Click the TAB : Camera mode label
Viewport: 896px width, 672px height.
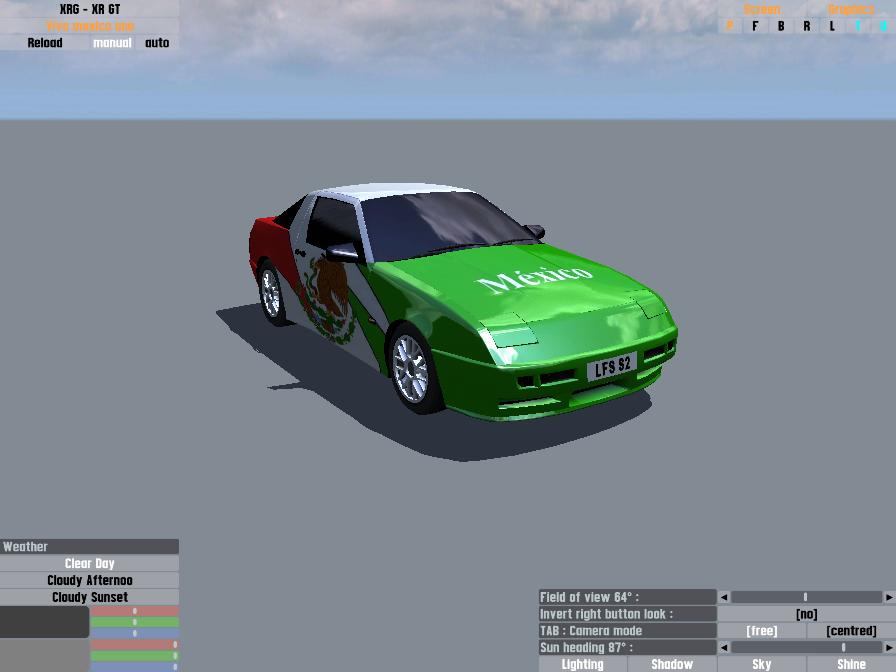click(627, 631)
